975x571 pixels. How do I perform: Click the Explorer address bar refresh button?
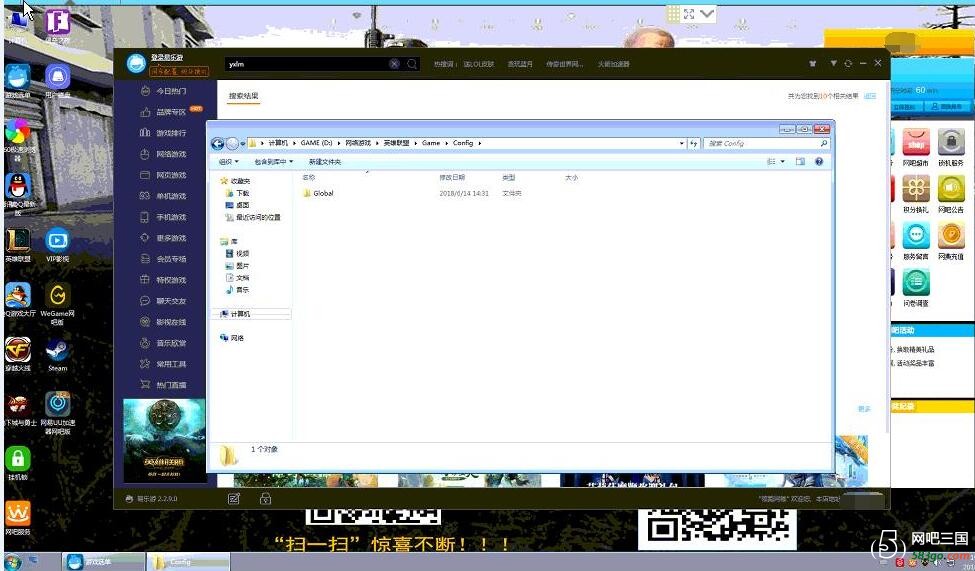coord(693,144)
